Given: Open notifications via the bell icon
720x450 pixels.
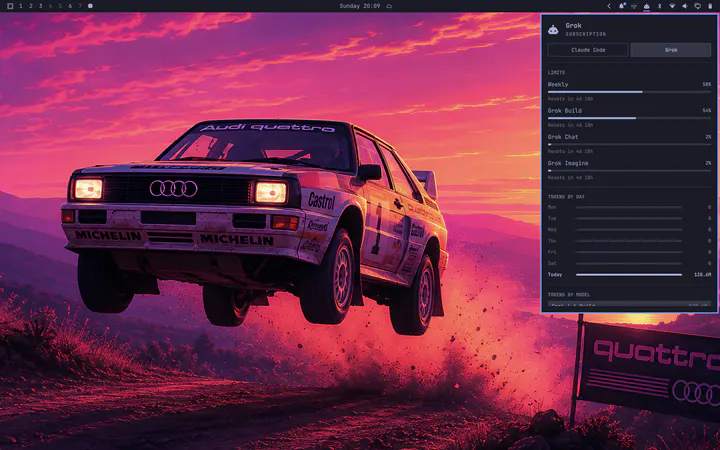Looking at the screenshot, I should point(622,6).
